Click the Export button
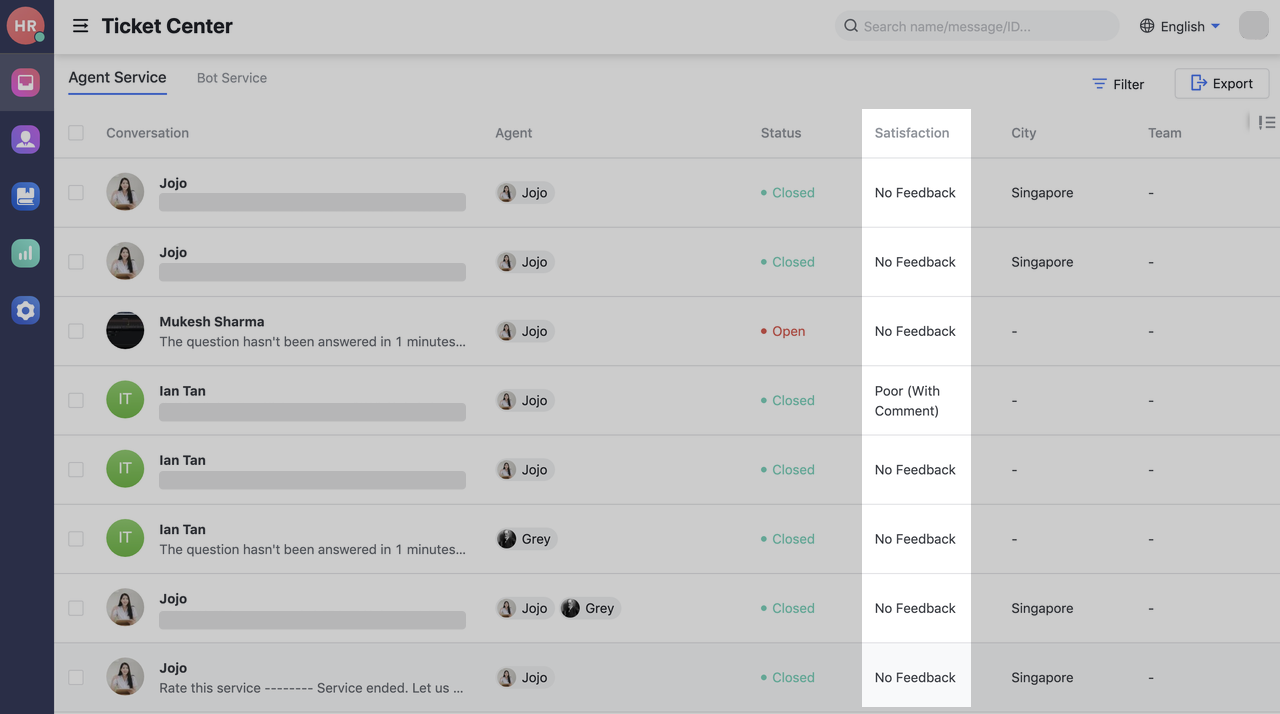 [1221, 84]
